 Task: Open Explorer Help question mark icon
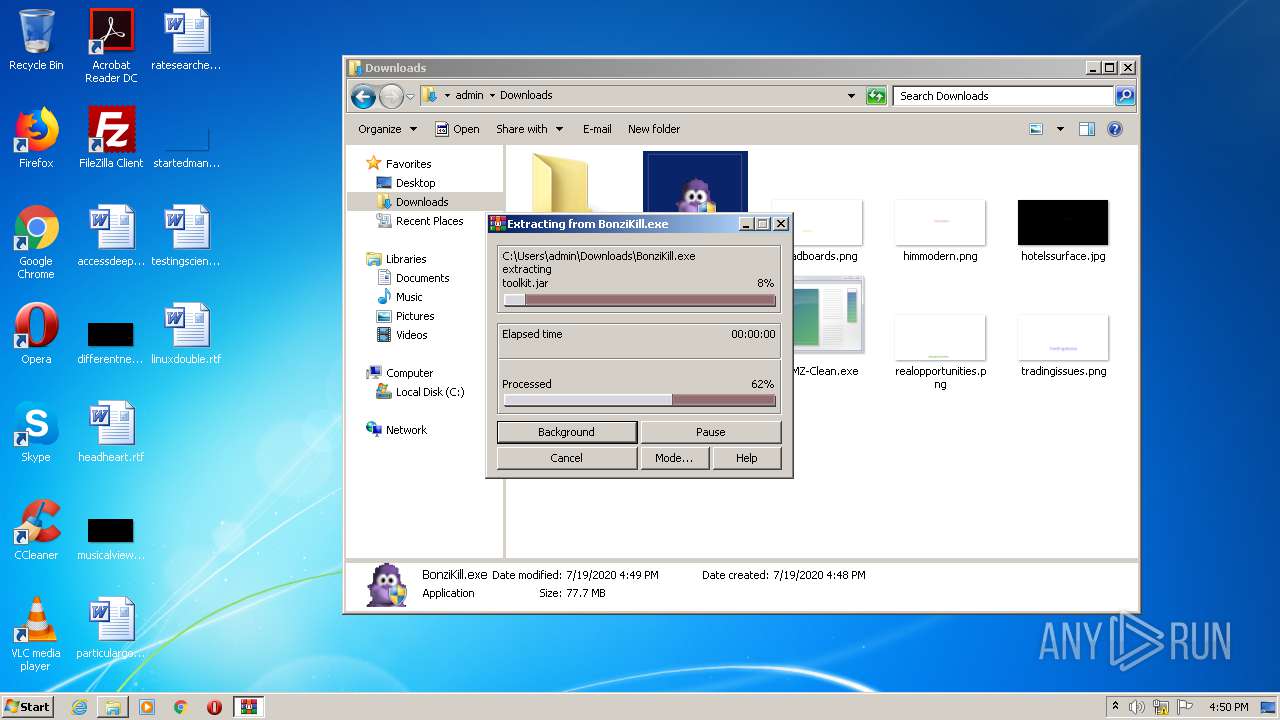point(1115,129)
